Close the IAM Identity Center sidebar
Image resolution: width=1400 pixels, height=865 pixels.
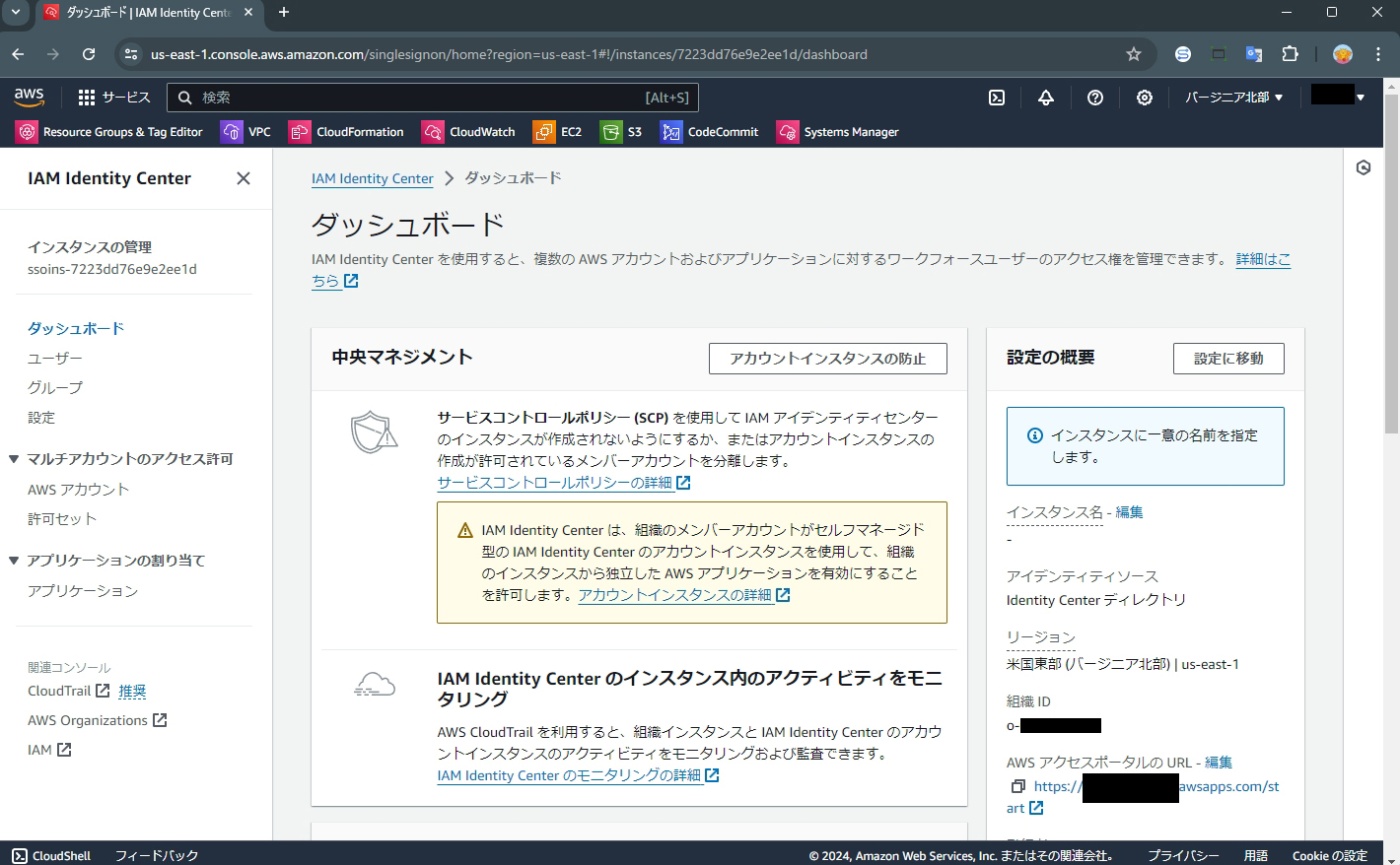[243, 178]
